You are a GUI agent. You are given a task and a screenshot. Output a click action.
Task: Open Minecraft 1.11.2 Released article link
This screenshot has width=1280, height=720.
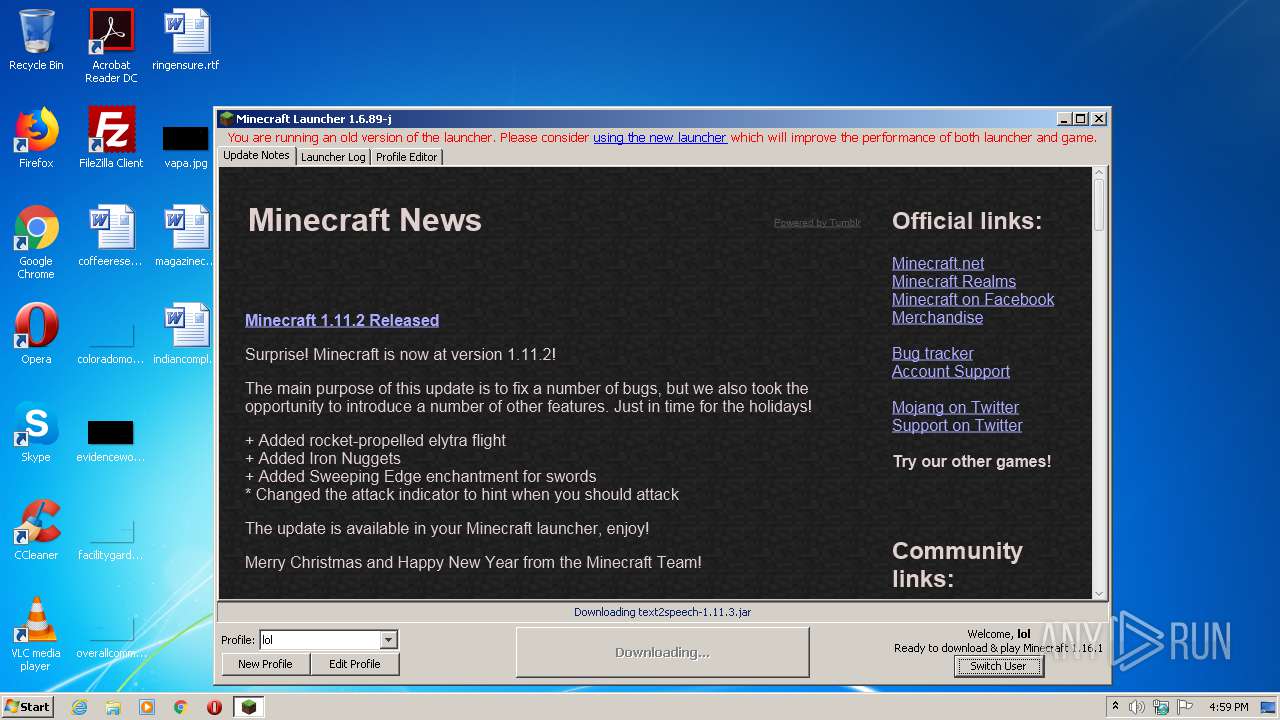pyautogui.click(x=342, y=320)
